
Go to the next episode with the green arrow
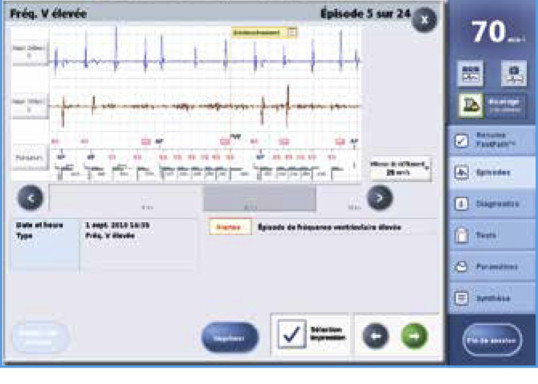point(414,336)
